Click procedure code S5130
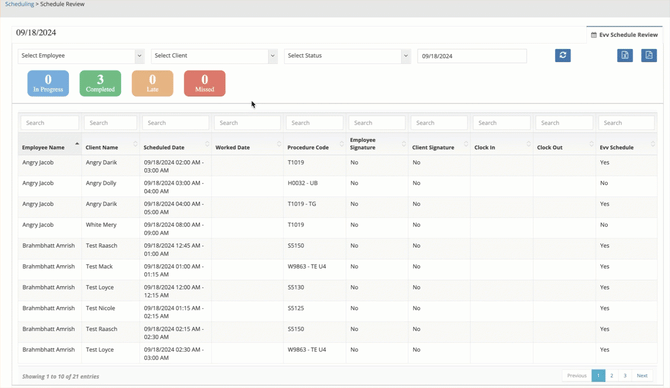The height and width of the screenshot is (388, 670). click(x=296, y=288)
